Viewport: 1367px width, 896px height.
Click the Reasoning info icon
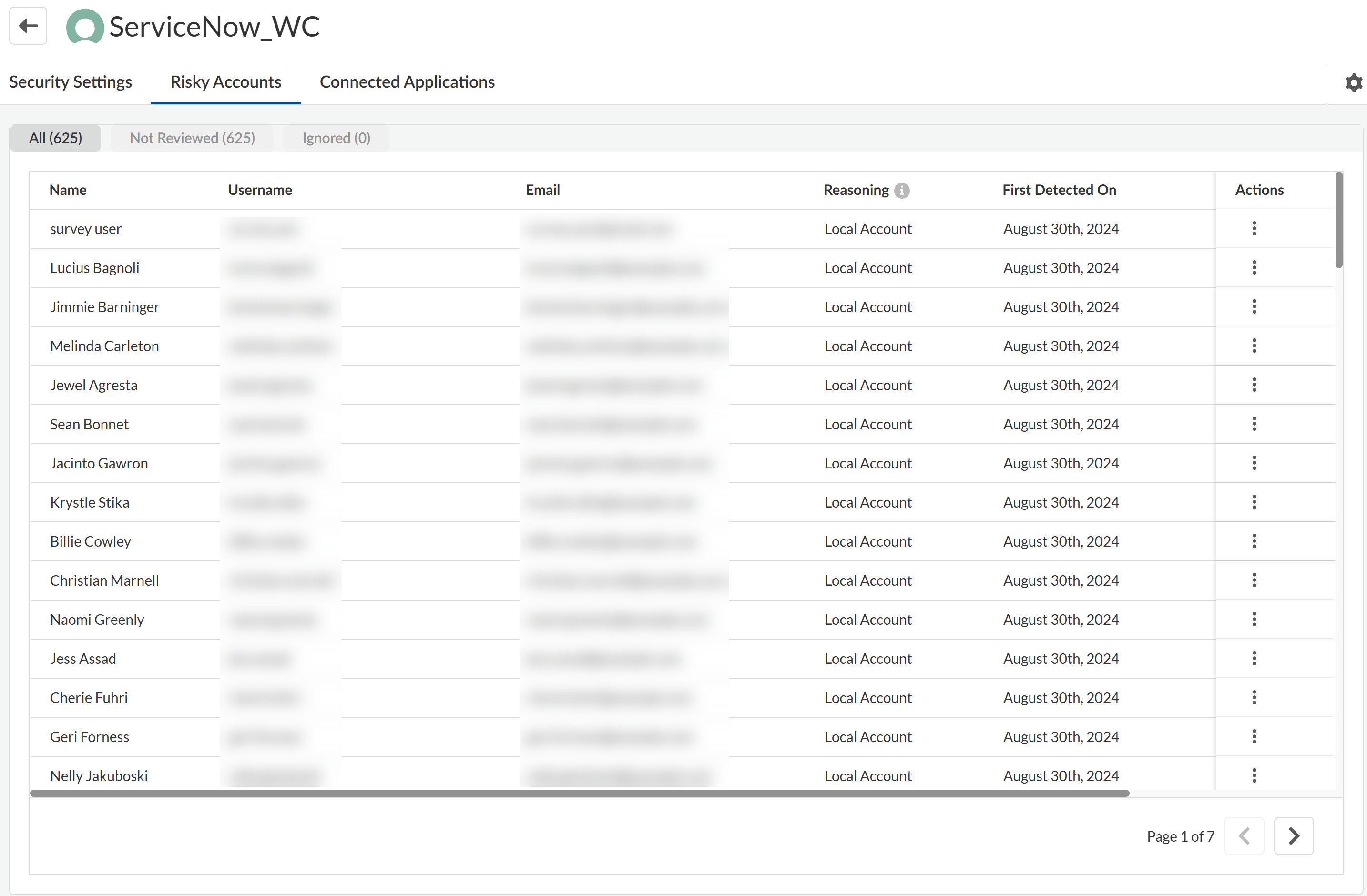pyautogui.click(x=902, y=191)
